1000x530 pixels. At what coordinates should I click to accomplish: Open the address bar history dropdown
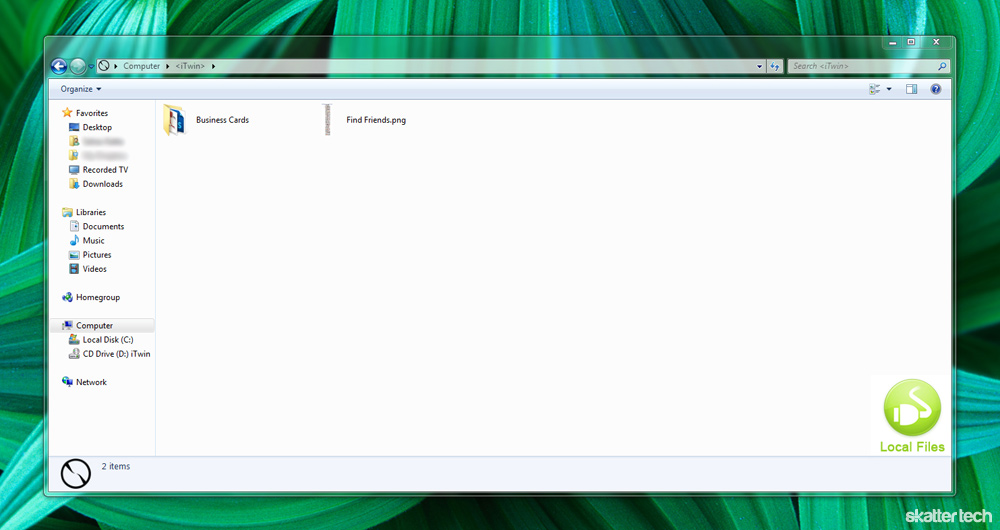(760, 66)
